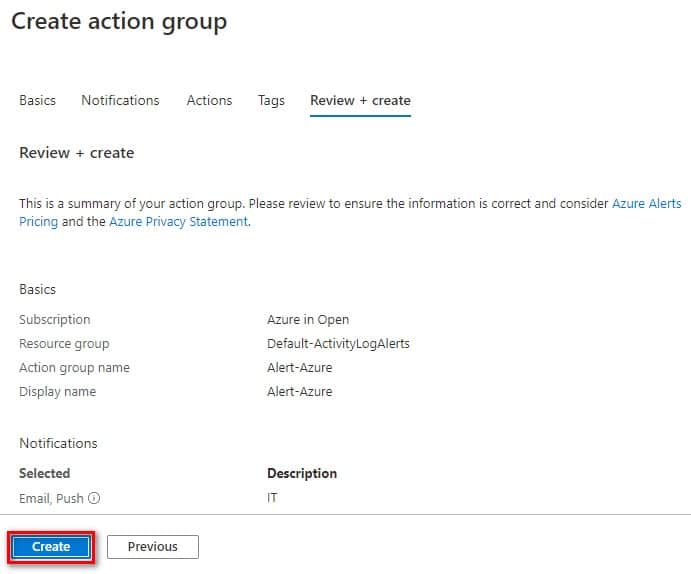This screenshot has width=691, height=574.
Task: Click the Default-ActivityLogAlerts resource group value
Action: (x=338, y=344)
